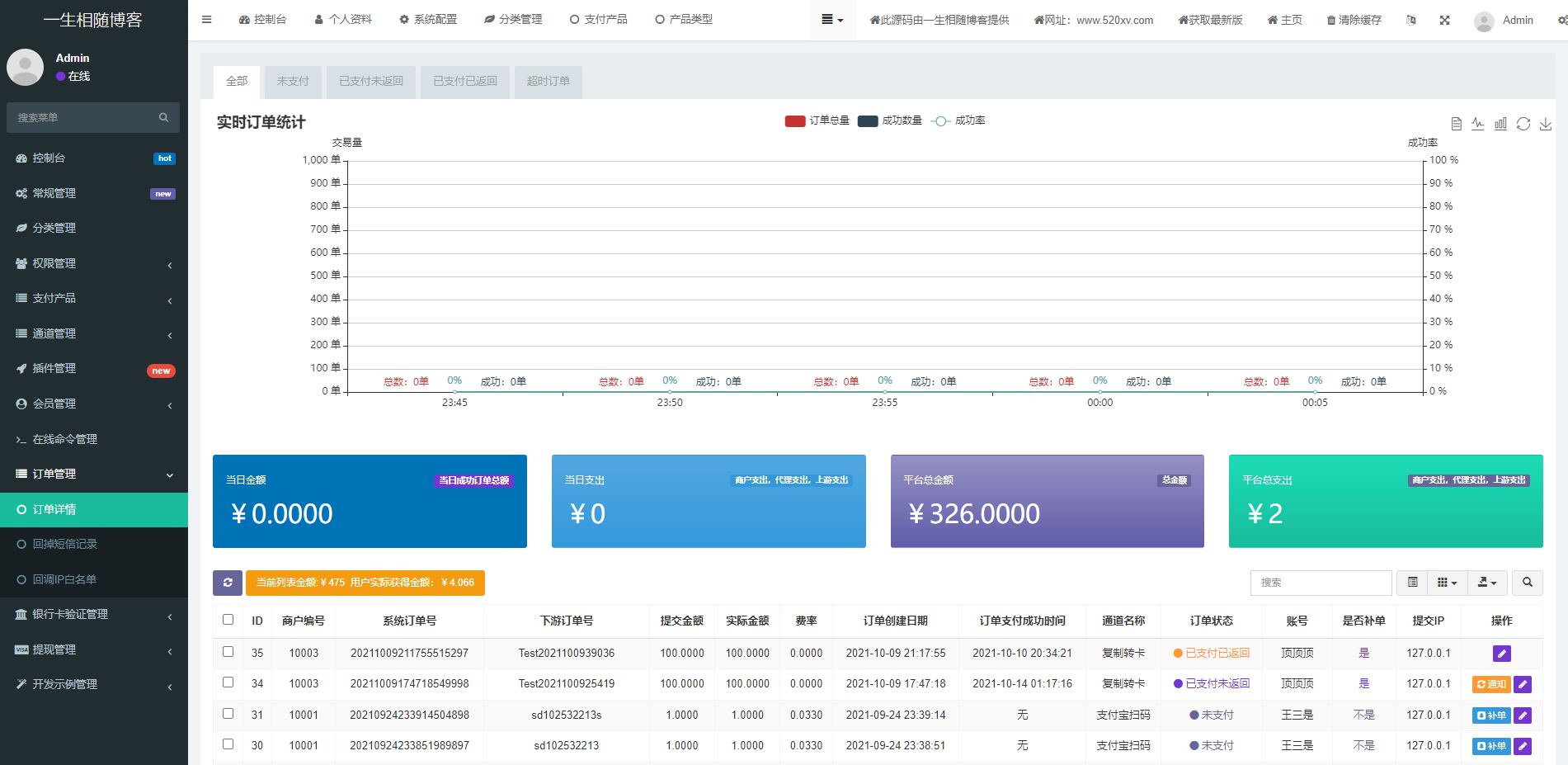1568x765 pixels.
Task: Refresh the order list
Action: tap(228, 583)
